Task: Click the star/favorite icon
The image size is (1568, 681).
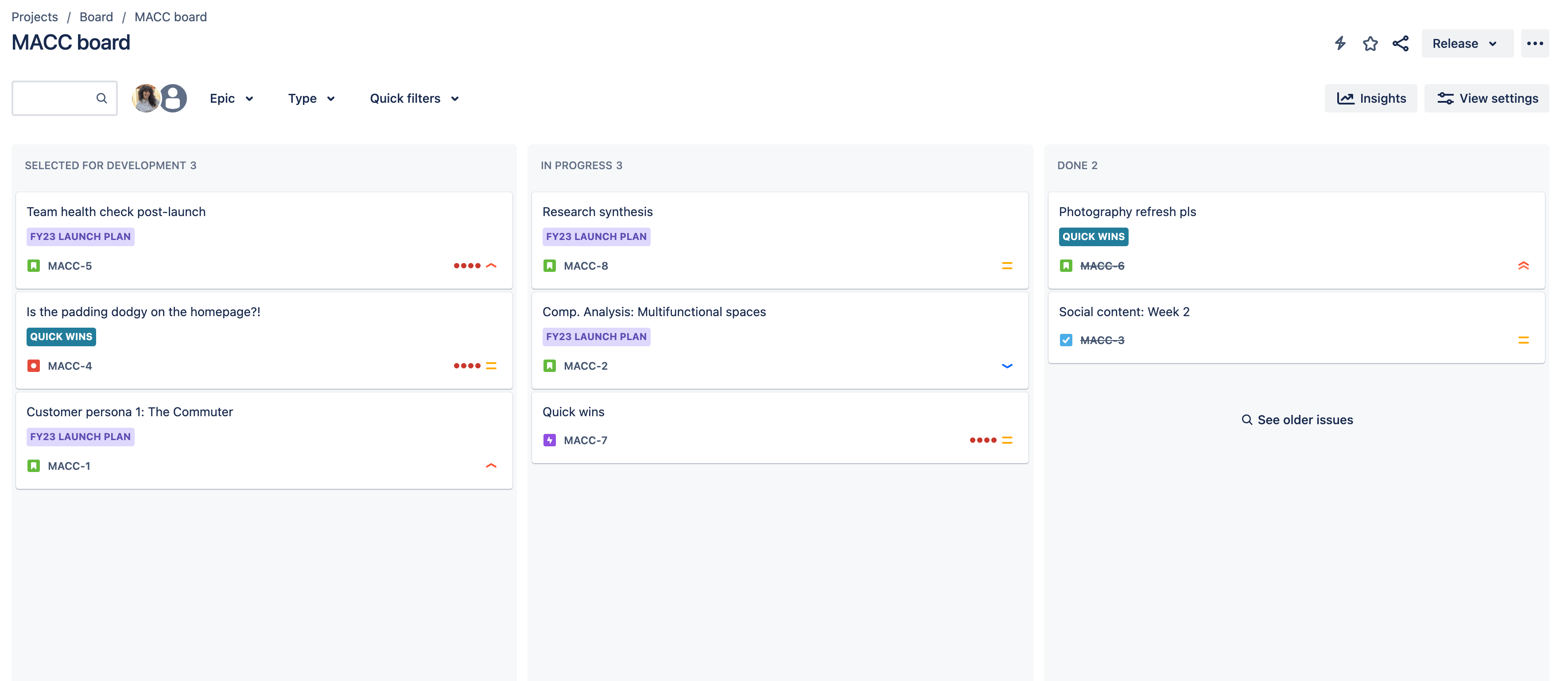Action: click(1371, 42)
